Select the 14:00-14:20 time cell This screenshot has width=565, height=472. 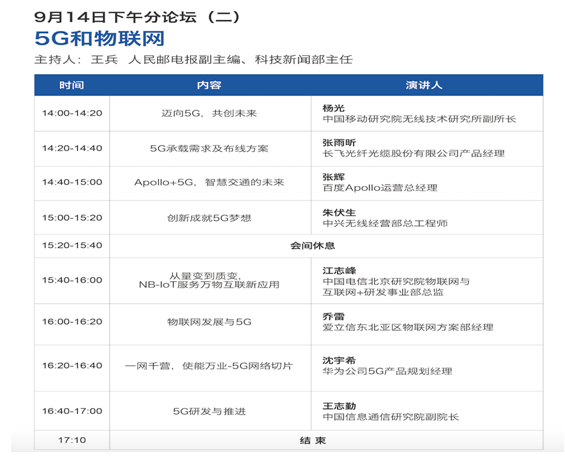[72, 113]
